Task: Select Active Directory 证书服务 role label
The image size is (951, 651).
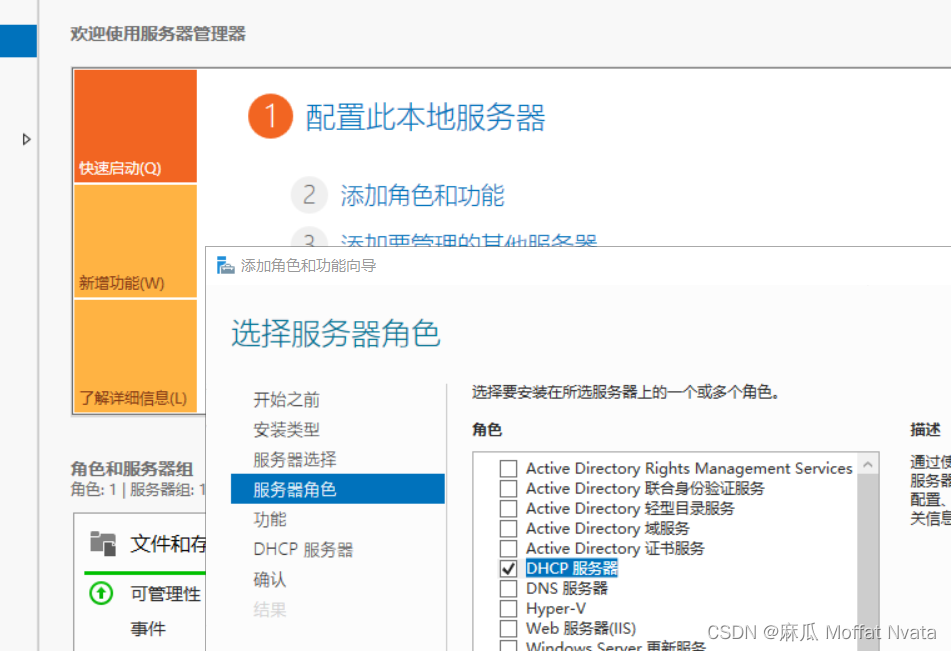Action: 615,548
